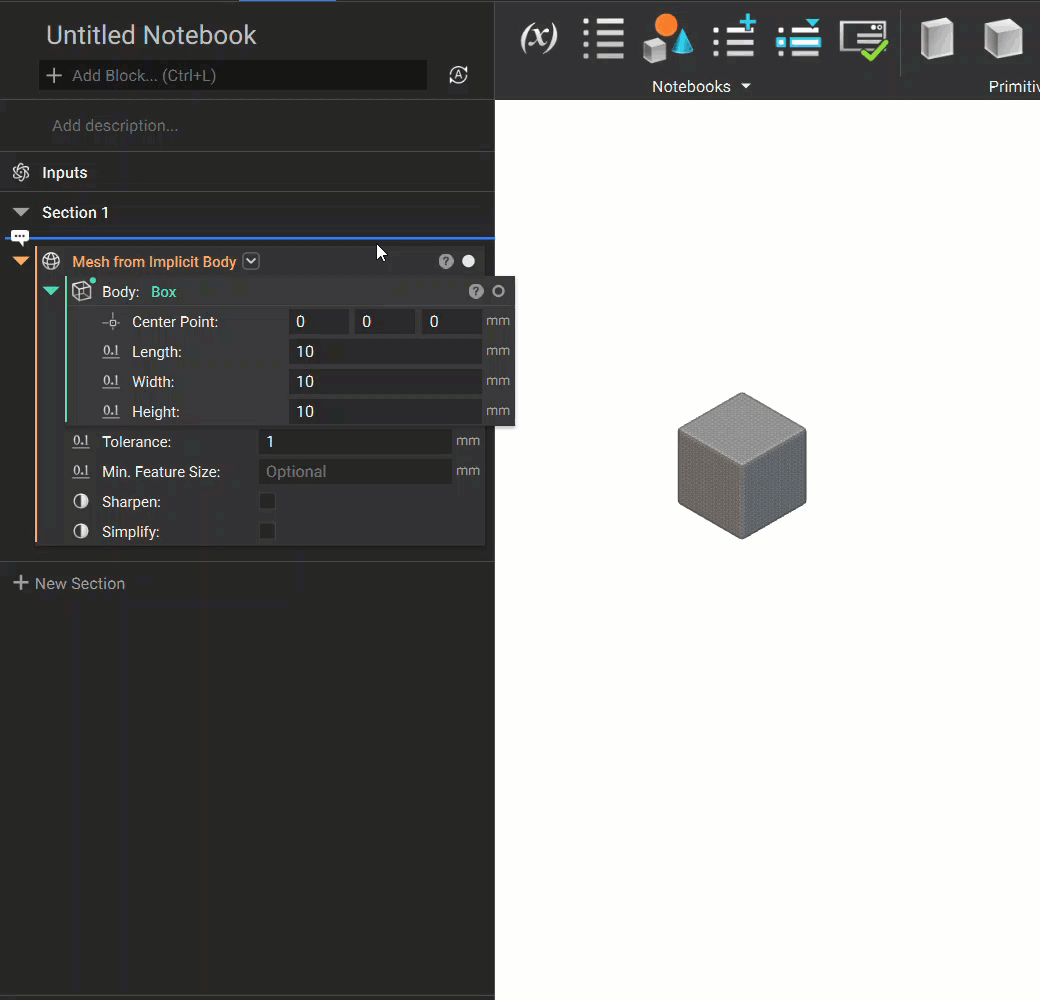Collapse Section 1 with its triangle
The width and height of the screenshot is (1040, 1000).
coord(21,212)
